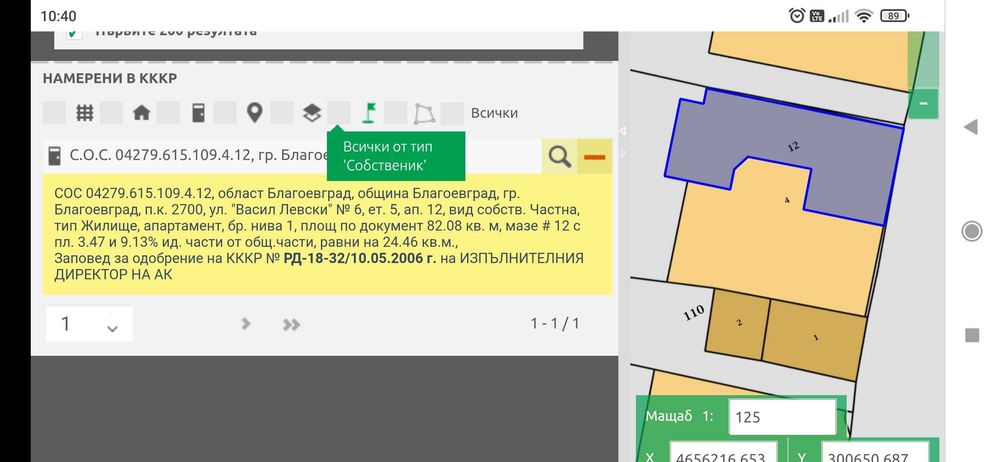This screenshot has height=462, width=1000.
Task: Click the polygon area outline icon
Action: [x=425, y=114]
